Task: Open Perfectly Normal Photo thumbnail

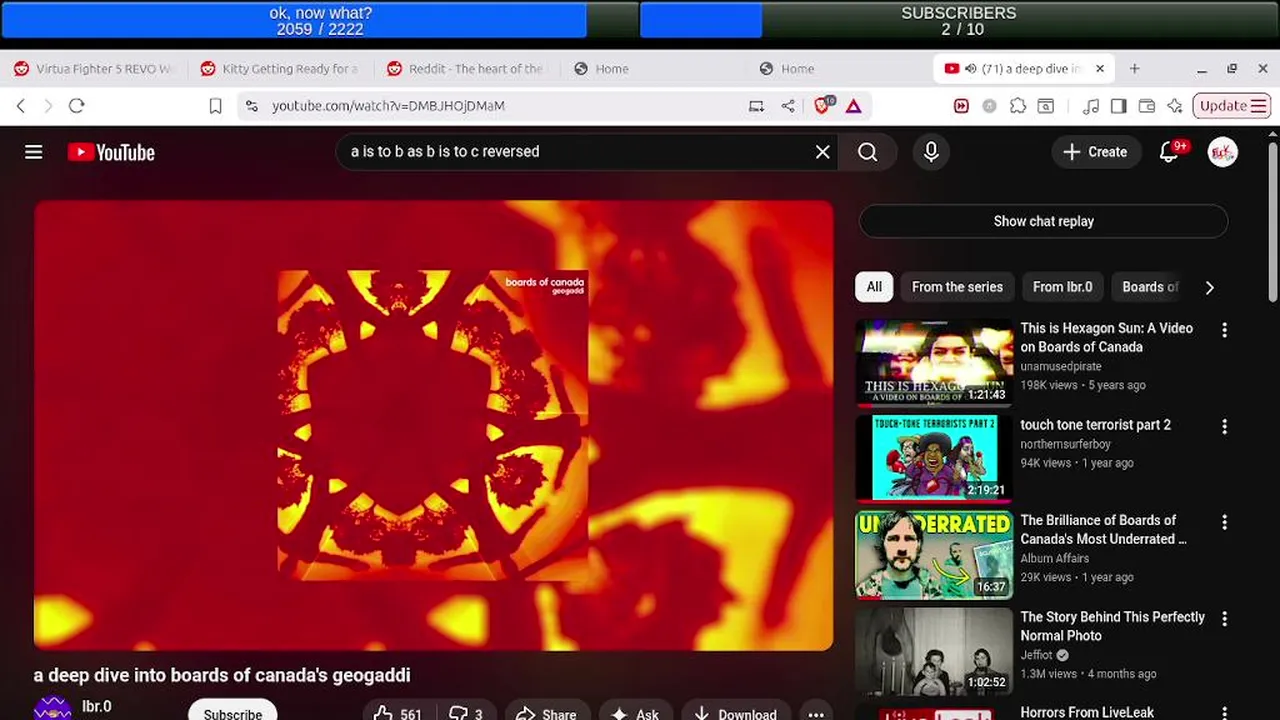Action: pyautogui.click(x=934, y=650)
